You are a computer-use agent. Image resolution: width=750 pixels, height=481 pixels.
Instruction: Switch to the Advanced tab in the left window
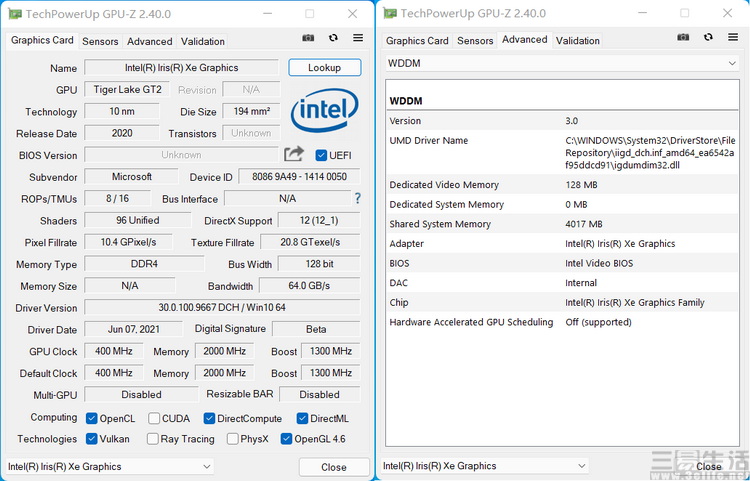(149, 42)
